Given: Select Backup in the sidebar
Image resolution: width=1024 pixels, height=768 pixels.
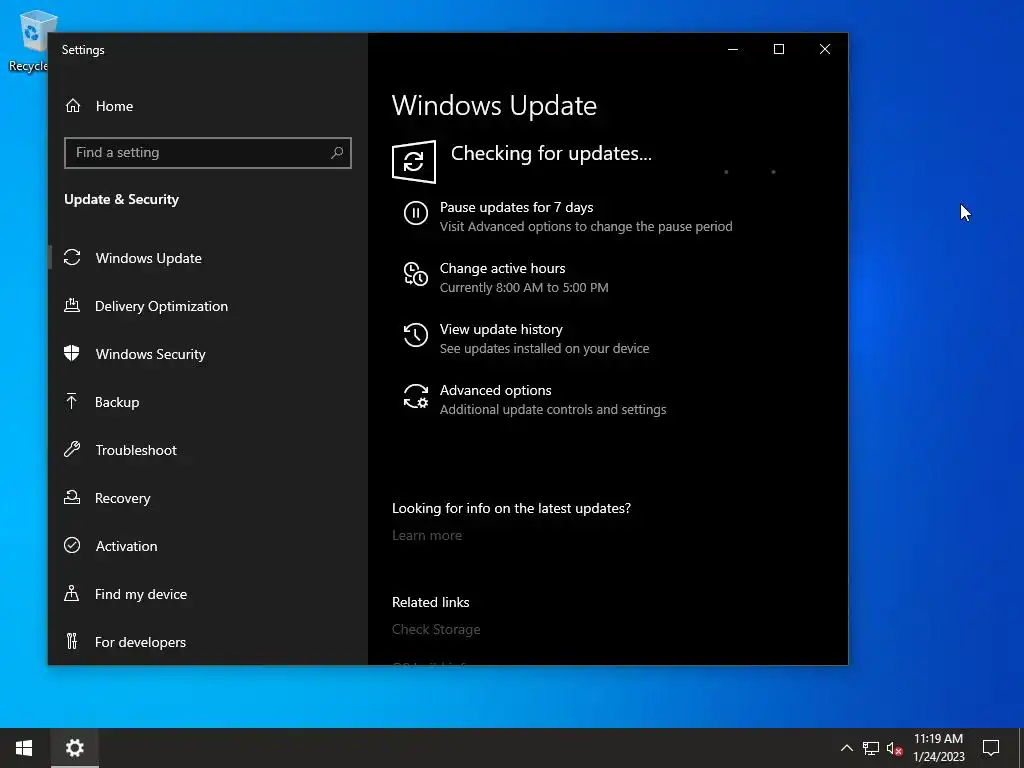Looking at the screenshot, I should 208,402.
